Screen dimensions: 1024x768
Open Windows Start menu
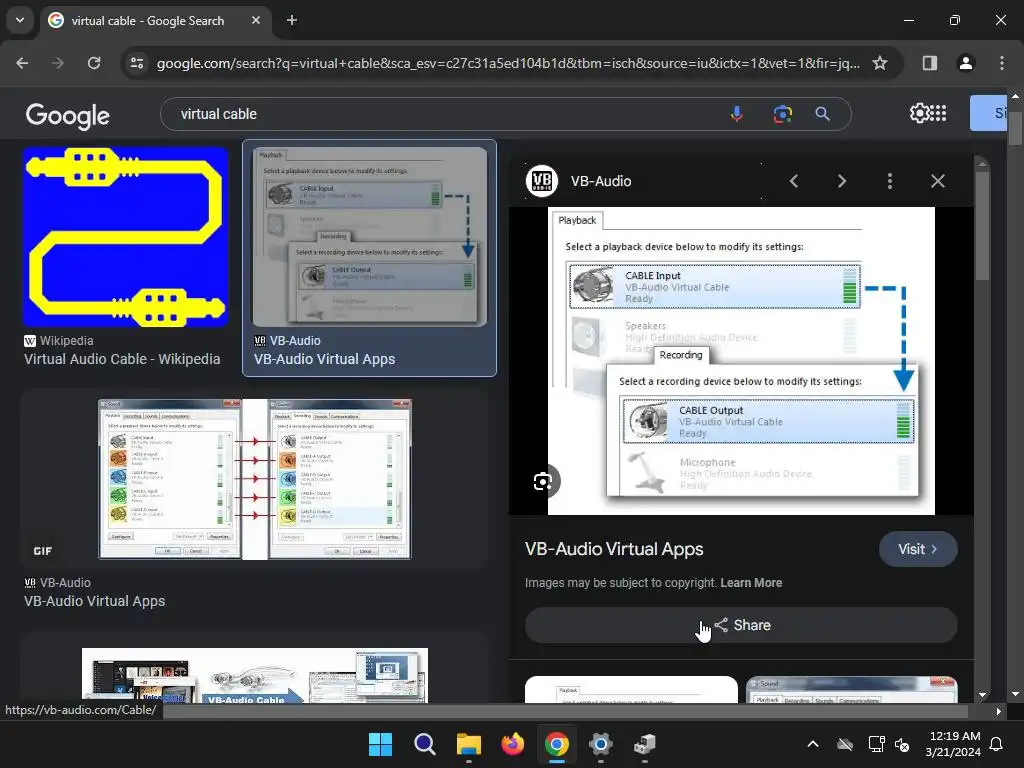pyautogui.click(x=380, y=744)
